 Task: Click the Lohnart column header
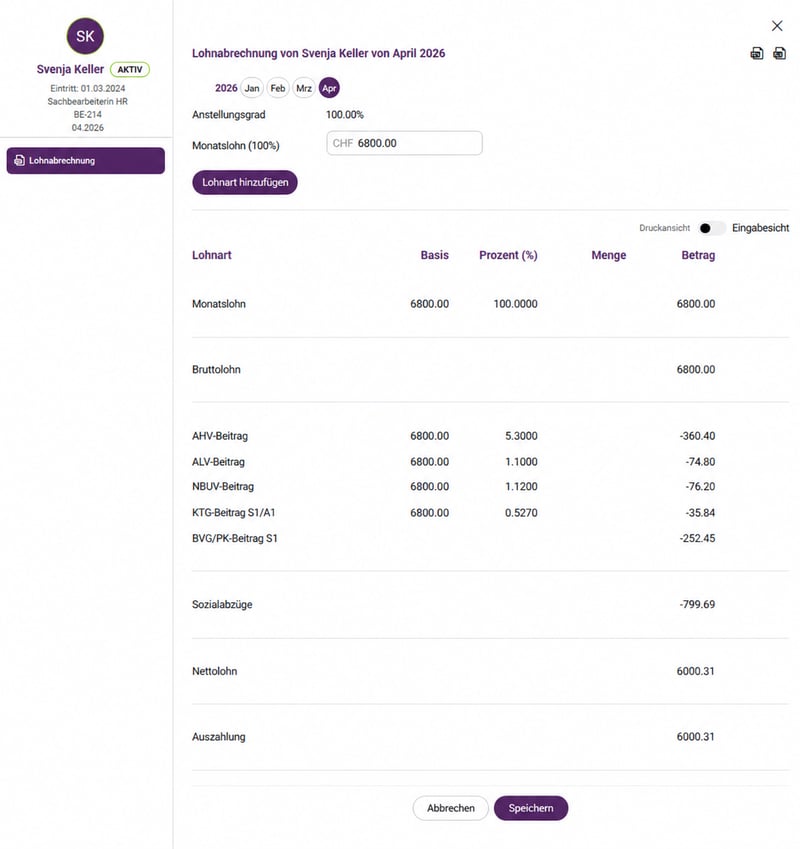click(212, 255)
